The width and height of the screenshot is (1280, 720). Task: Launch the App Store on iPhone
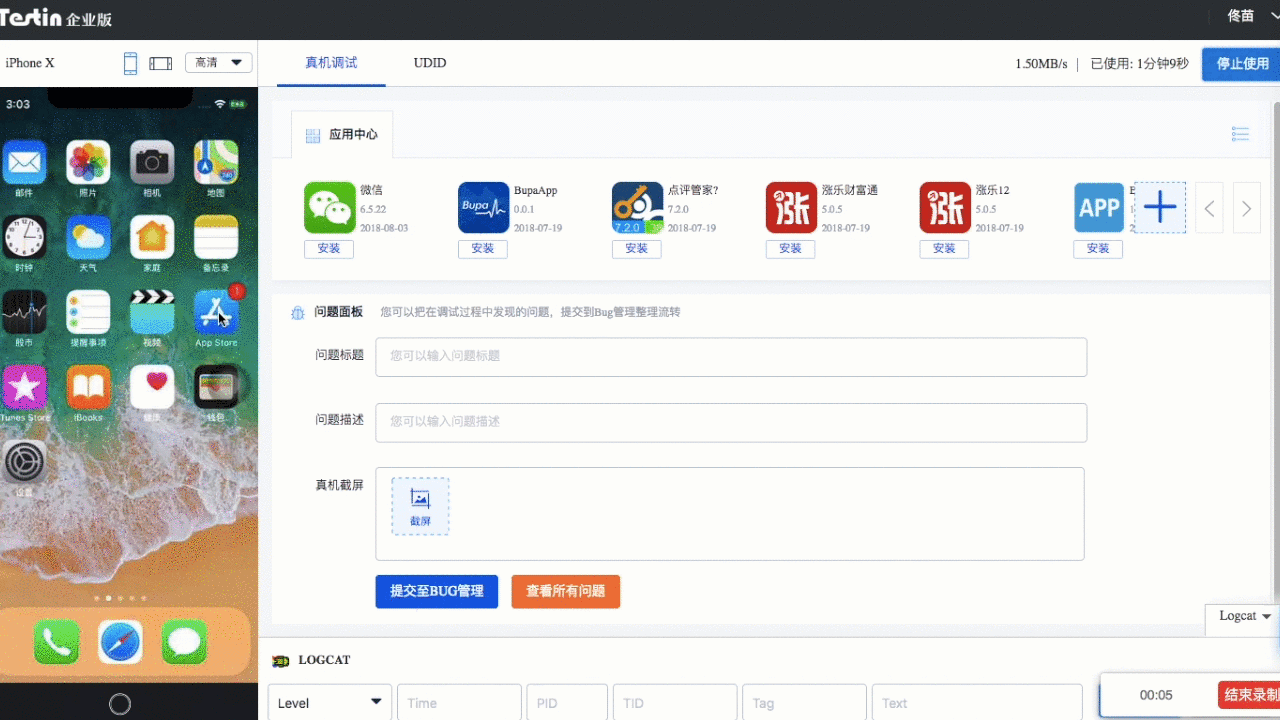(x=216, y=312)
